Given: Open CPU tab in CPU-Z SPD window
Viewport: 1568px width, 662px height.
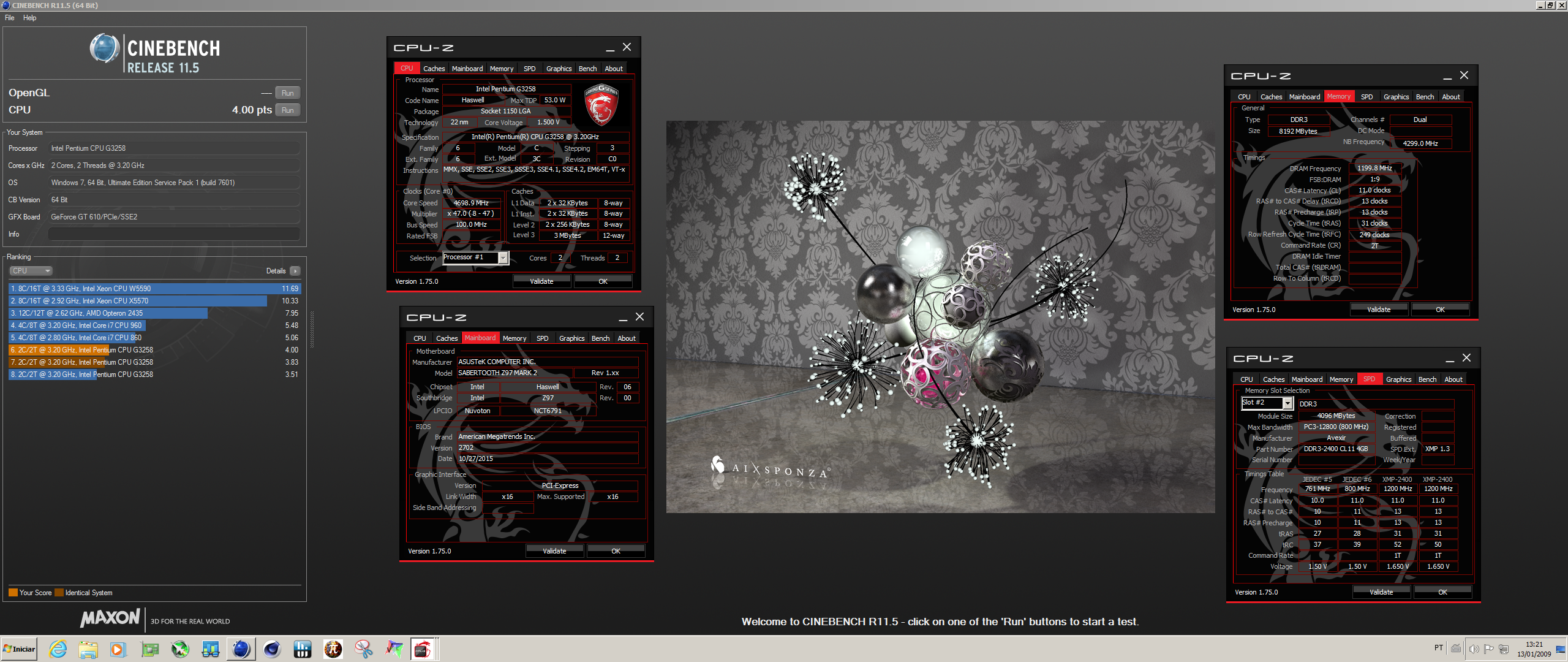Looking at the screenshot, I should [x=1246, y=379].
